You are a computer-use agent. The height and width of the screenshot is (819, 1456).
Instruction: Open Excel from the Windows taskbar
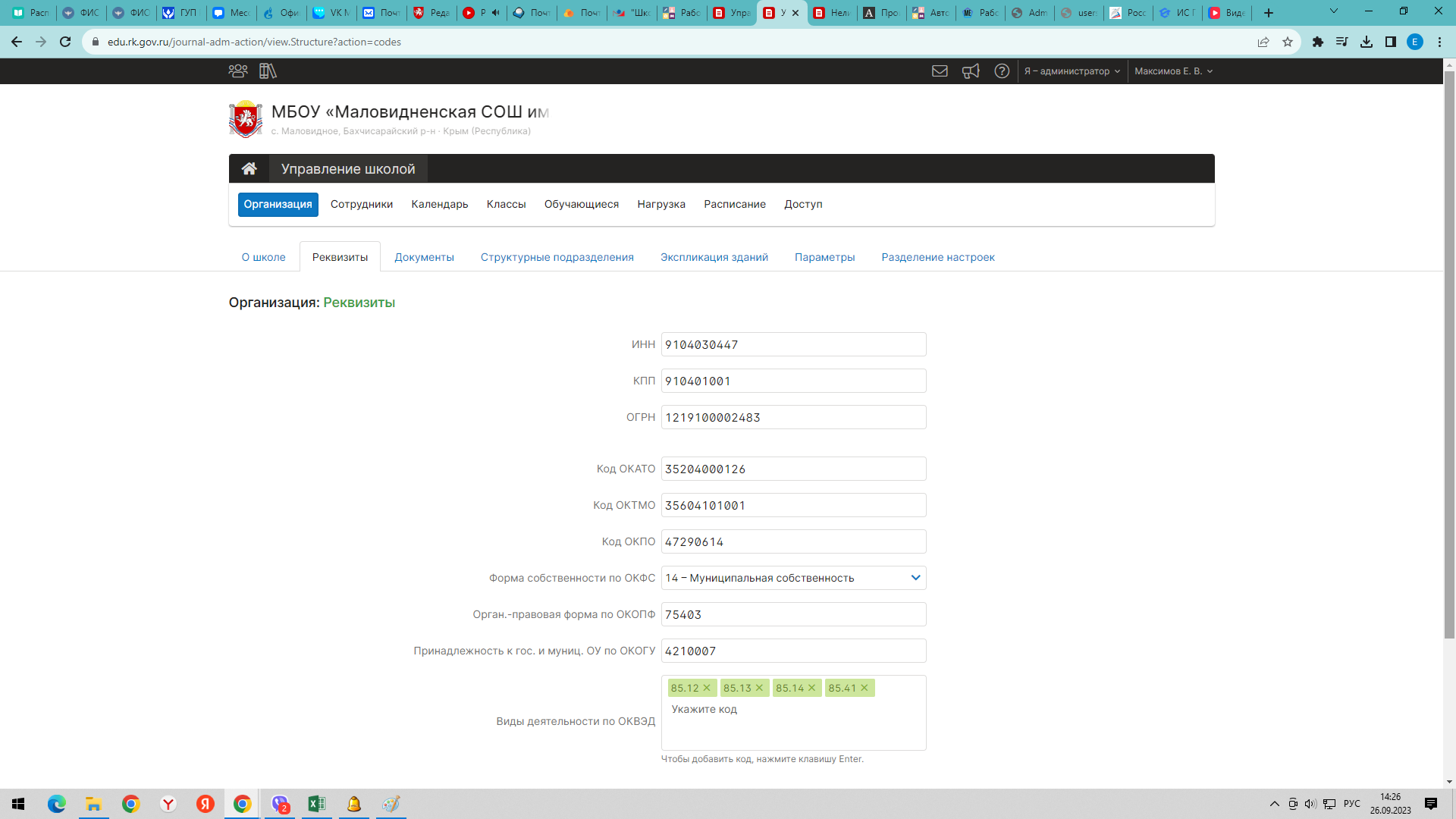[x=316, y=804]
